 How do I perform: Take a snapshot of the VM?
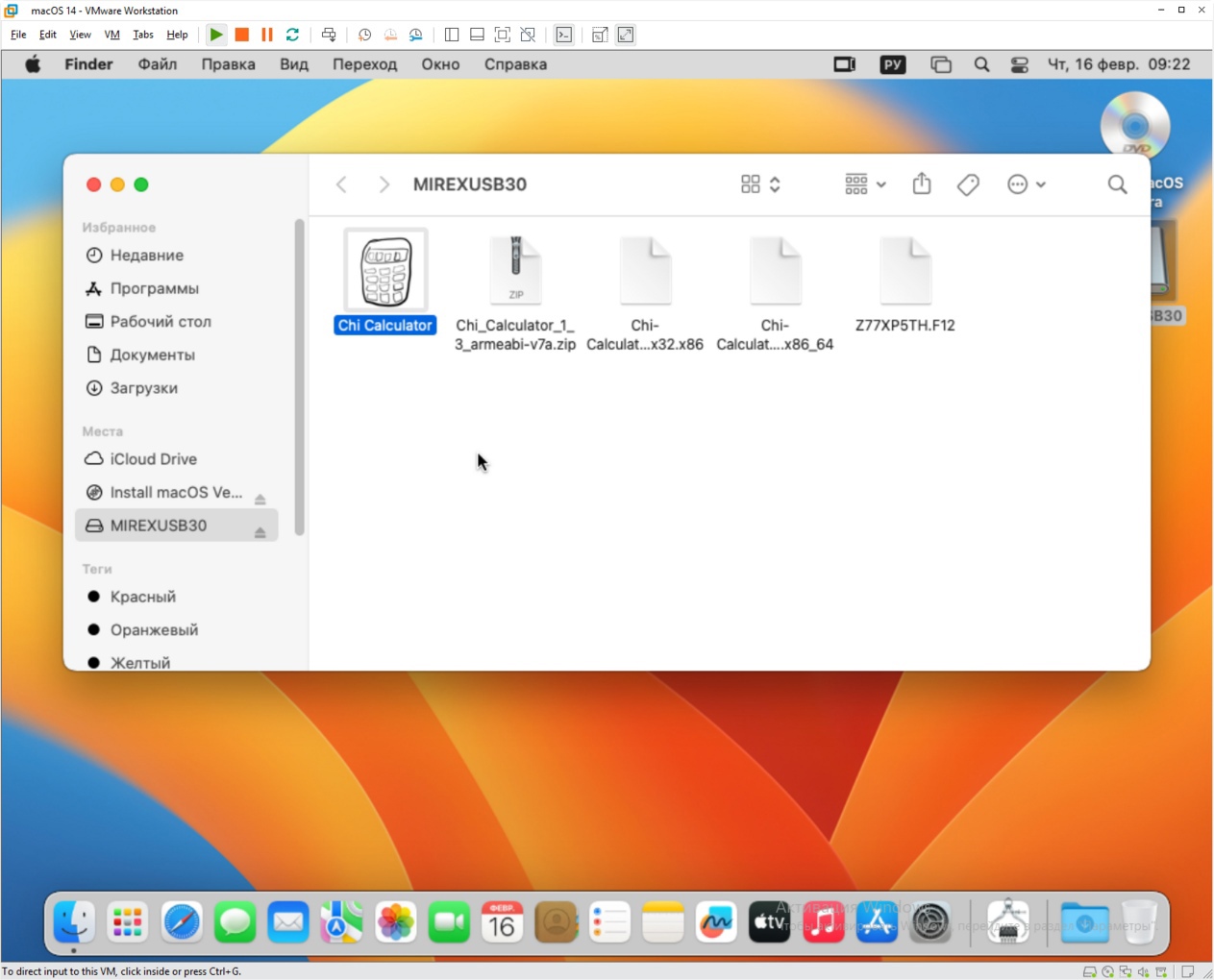click(x=364, y=35)
